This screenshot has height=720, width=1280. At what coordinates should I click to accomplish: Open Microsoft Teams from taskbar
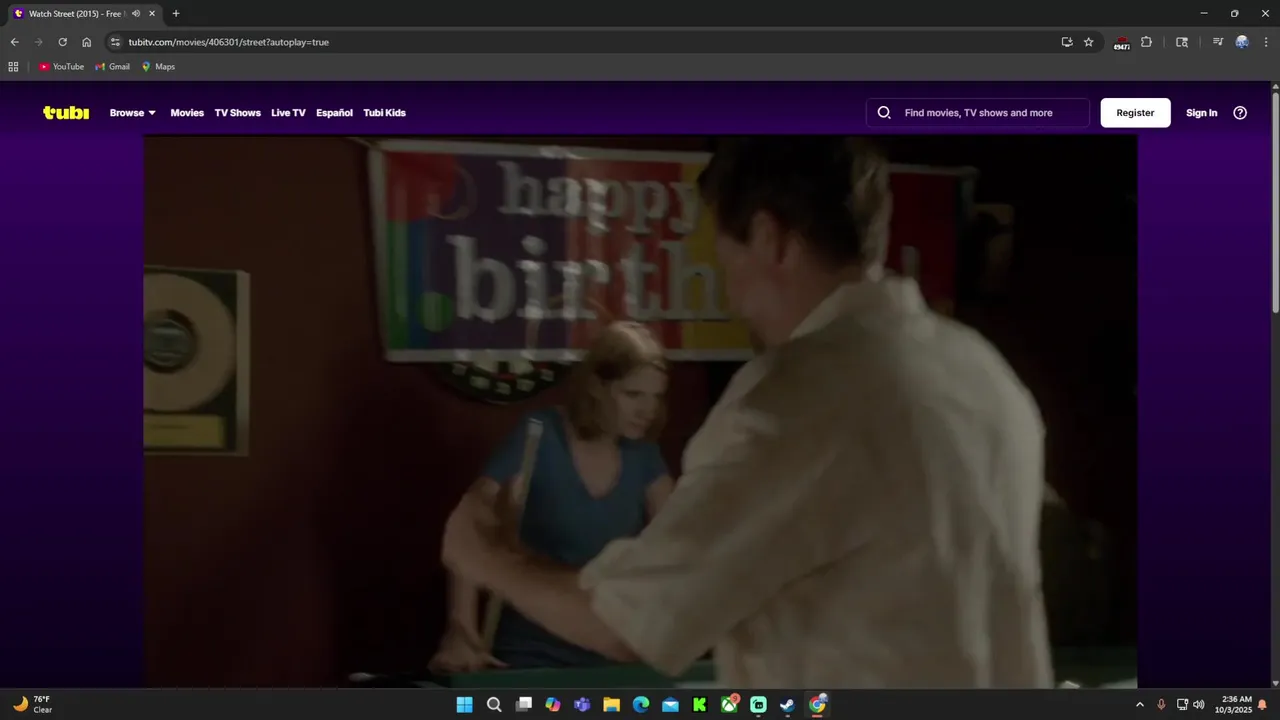pyautogui.click(x=582, y=705)
